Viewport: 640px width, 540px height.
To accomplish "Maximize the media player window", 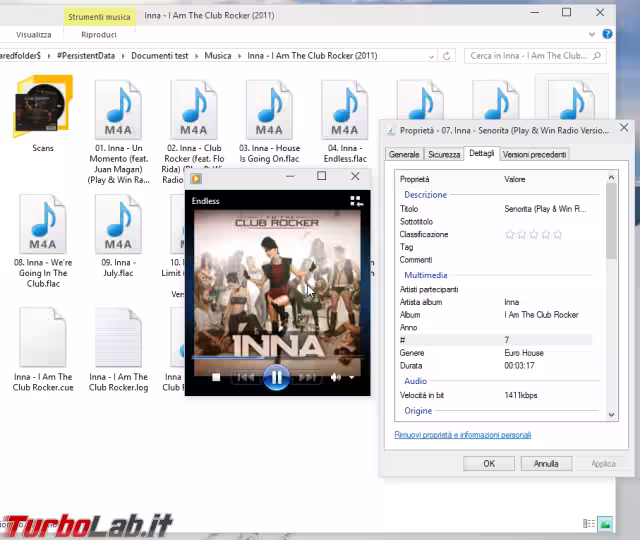I will [x=322, y=176].
